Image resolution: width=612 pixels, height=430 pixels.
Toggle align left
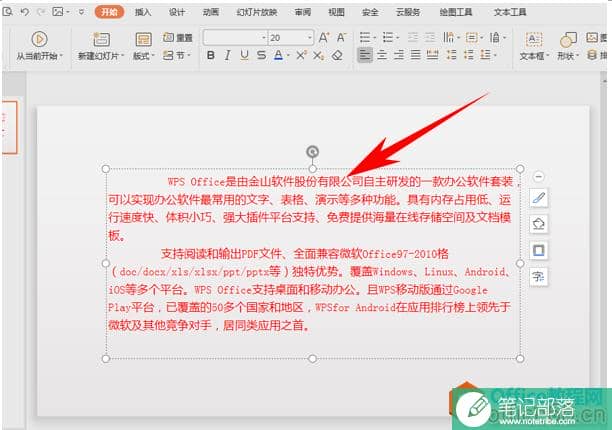click(x=365, y=55)
